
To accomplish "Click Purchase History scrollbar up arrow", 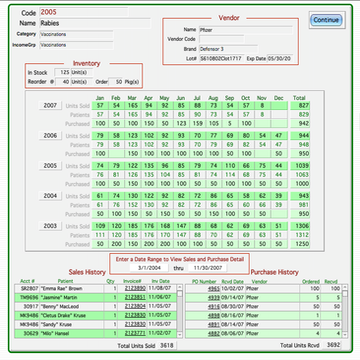I will (x=345, y=287).
